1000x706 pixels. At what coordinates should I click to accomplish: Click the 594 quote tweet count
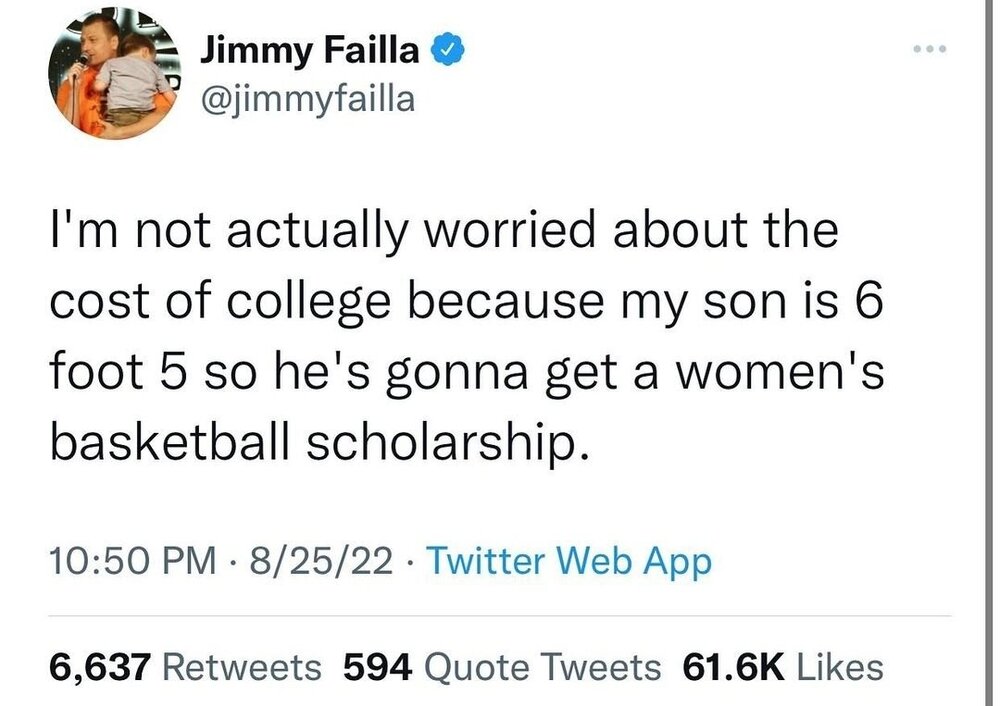[x=375, y=665]
